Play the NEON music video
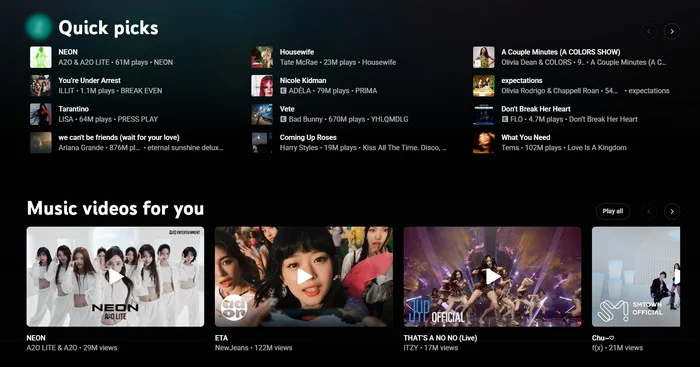 point(115,277)
